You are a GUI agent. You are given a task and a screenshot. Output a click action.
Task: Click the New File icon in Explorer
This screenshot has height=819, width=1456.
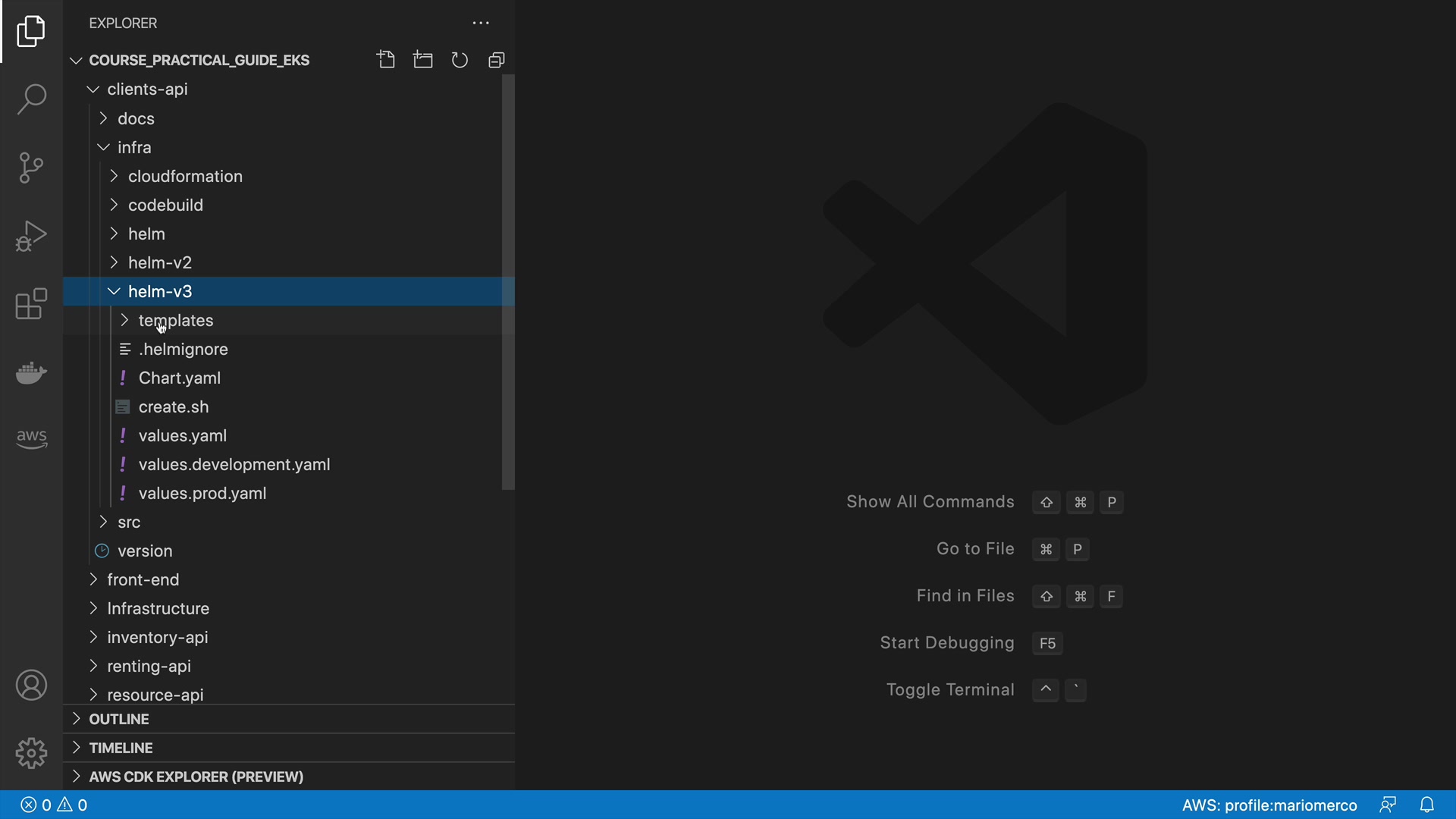(386, 60)
